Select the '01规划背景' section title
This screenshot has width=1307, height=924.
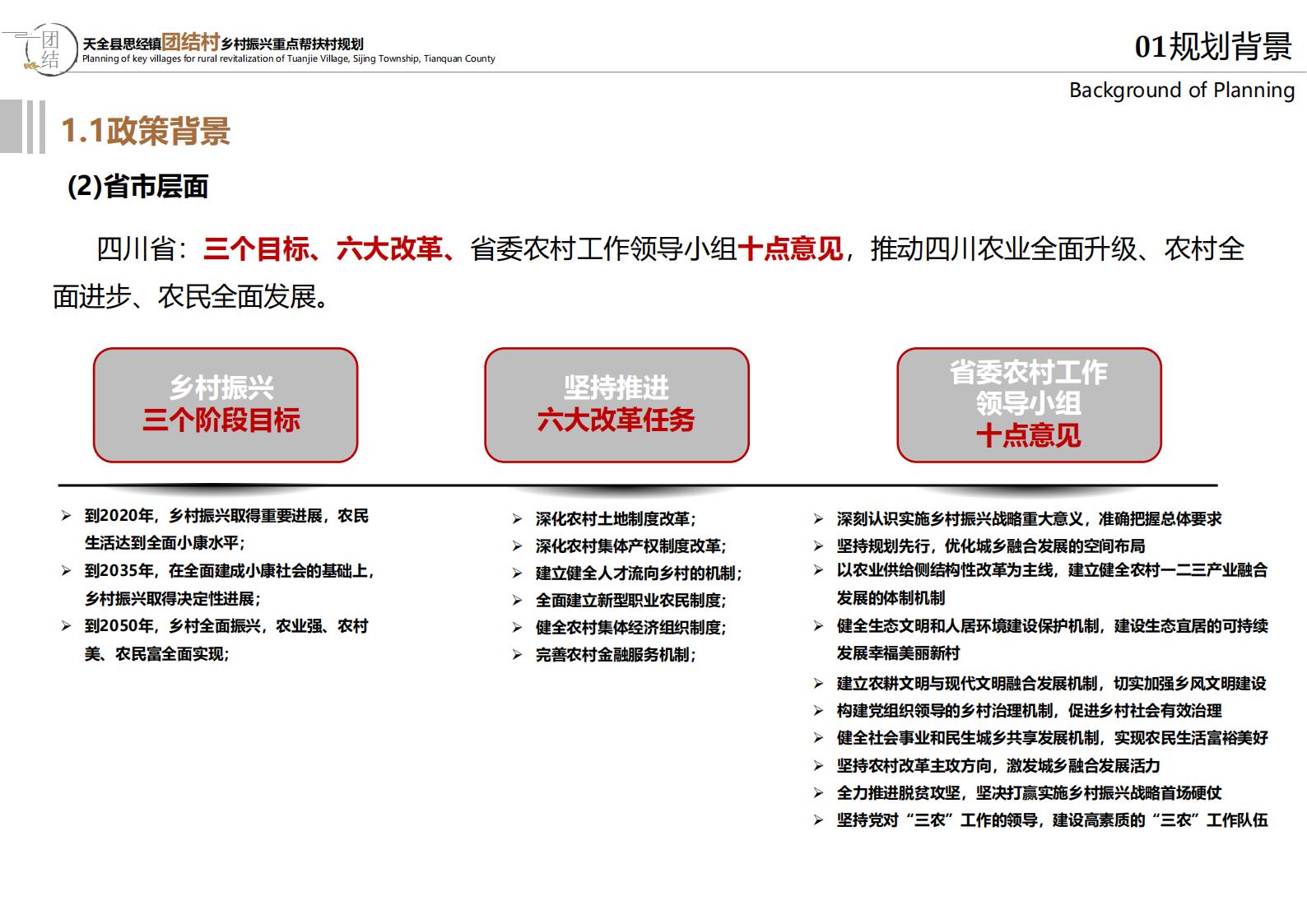point(1213,46)
